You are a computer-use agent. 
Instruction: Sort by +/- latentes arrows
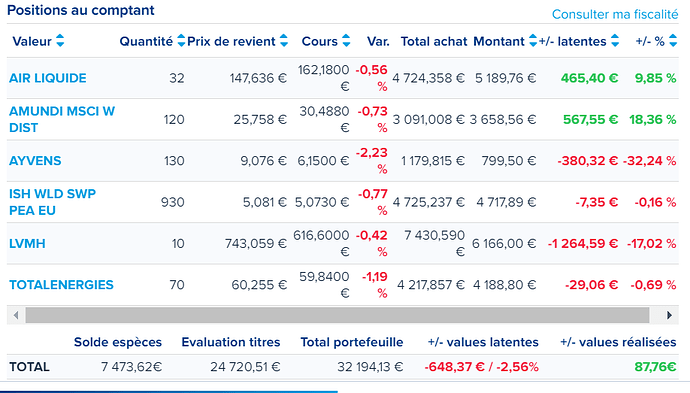click(x=615, y=41)
